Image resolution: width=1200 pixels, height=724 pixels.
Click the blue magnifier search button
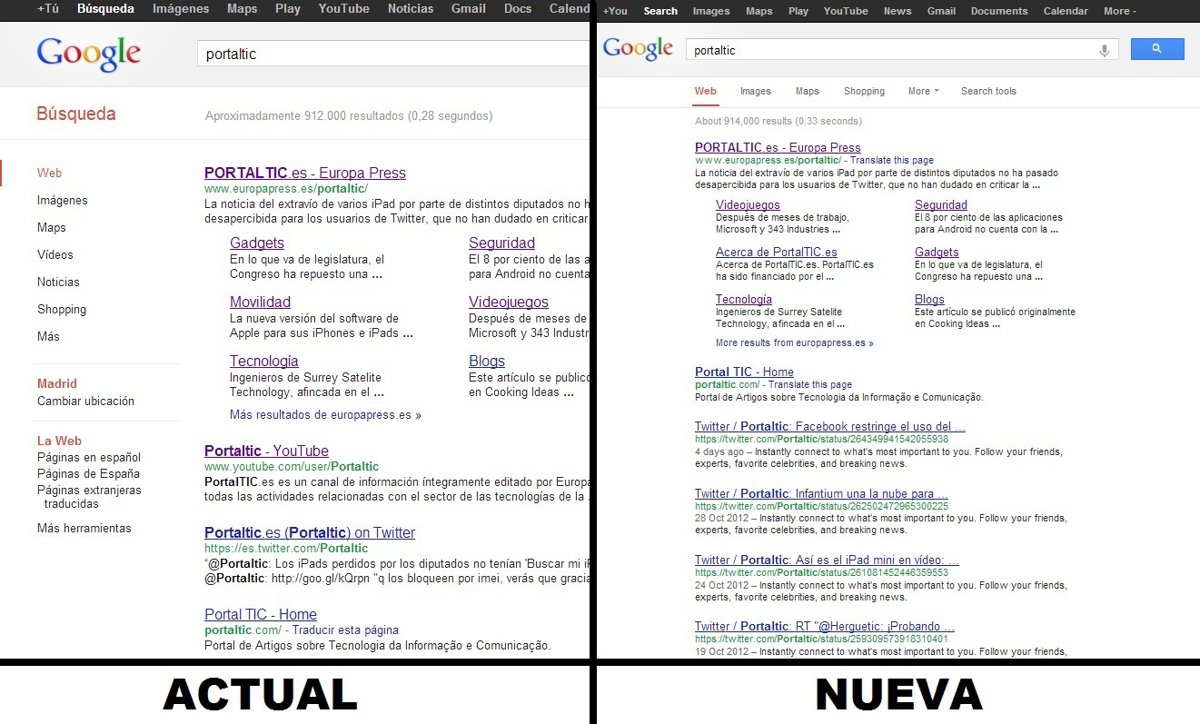click(x=1157, y=49)
